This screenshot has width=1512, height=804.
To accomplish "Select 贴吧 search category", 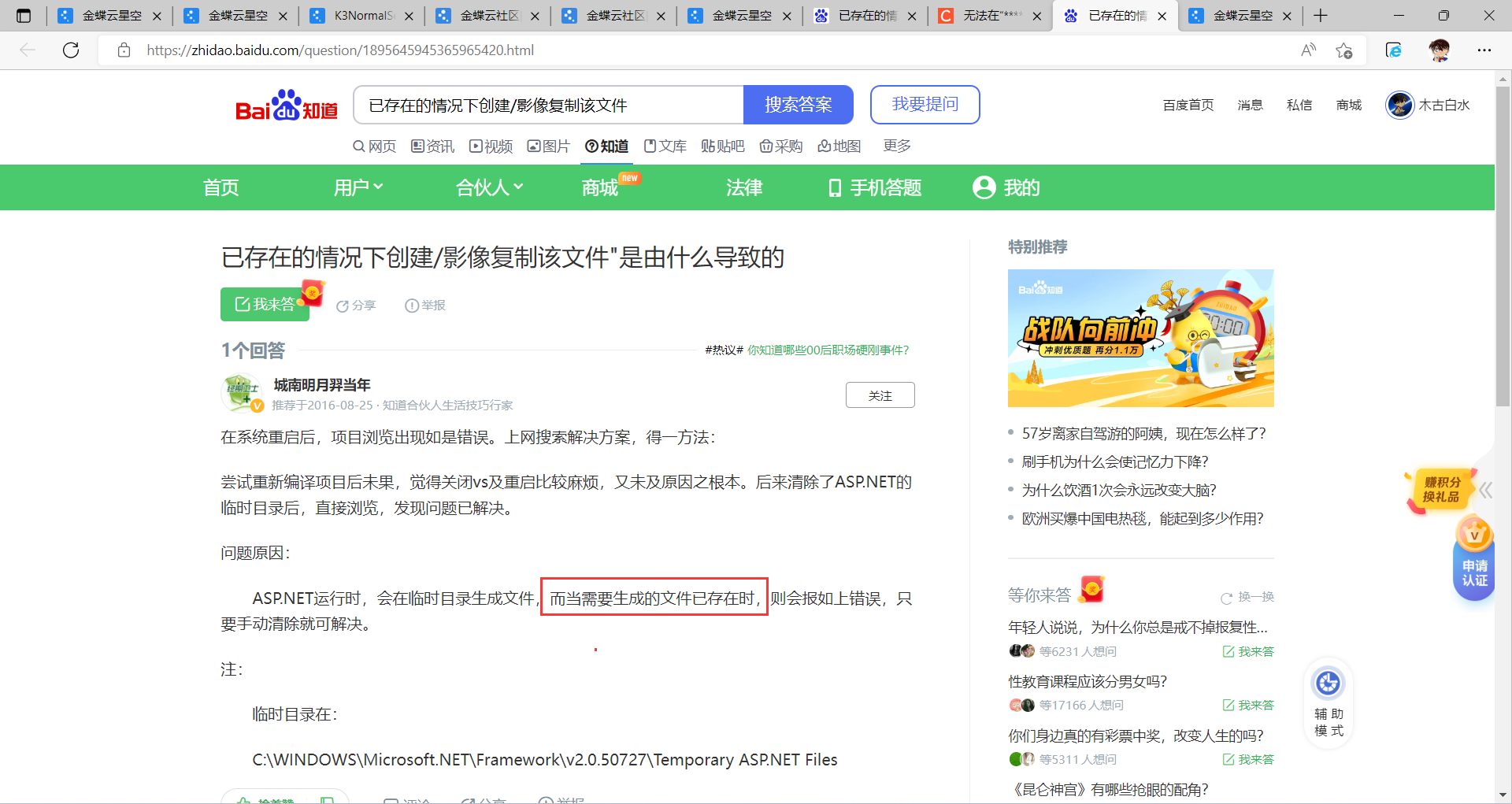I will tap(723, 146).
